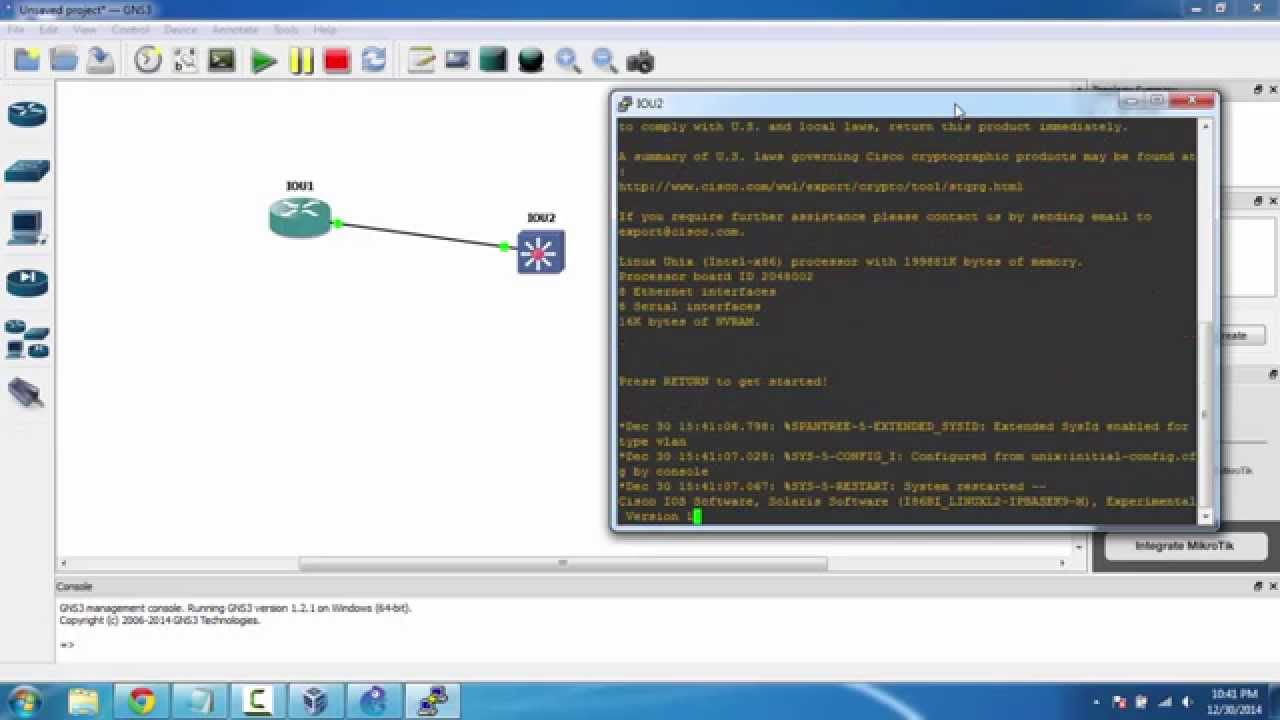Image resolution: width=1280 pixels, height=720 pixels.
Task: Open console to all devices icon
Action: [x=221, y=60]
